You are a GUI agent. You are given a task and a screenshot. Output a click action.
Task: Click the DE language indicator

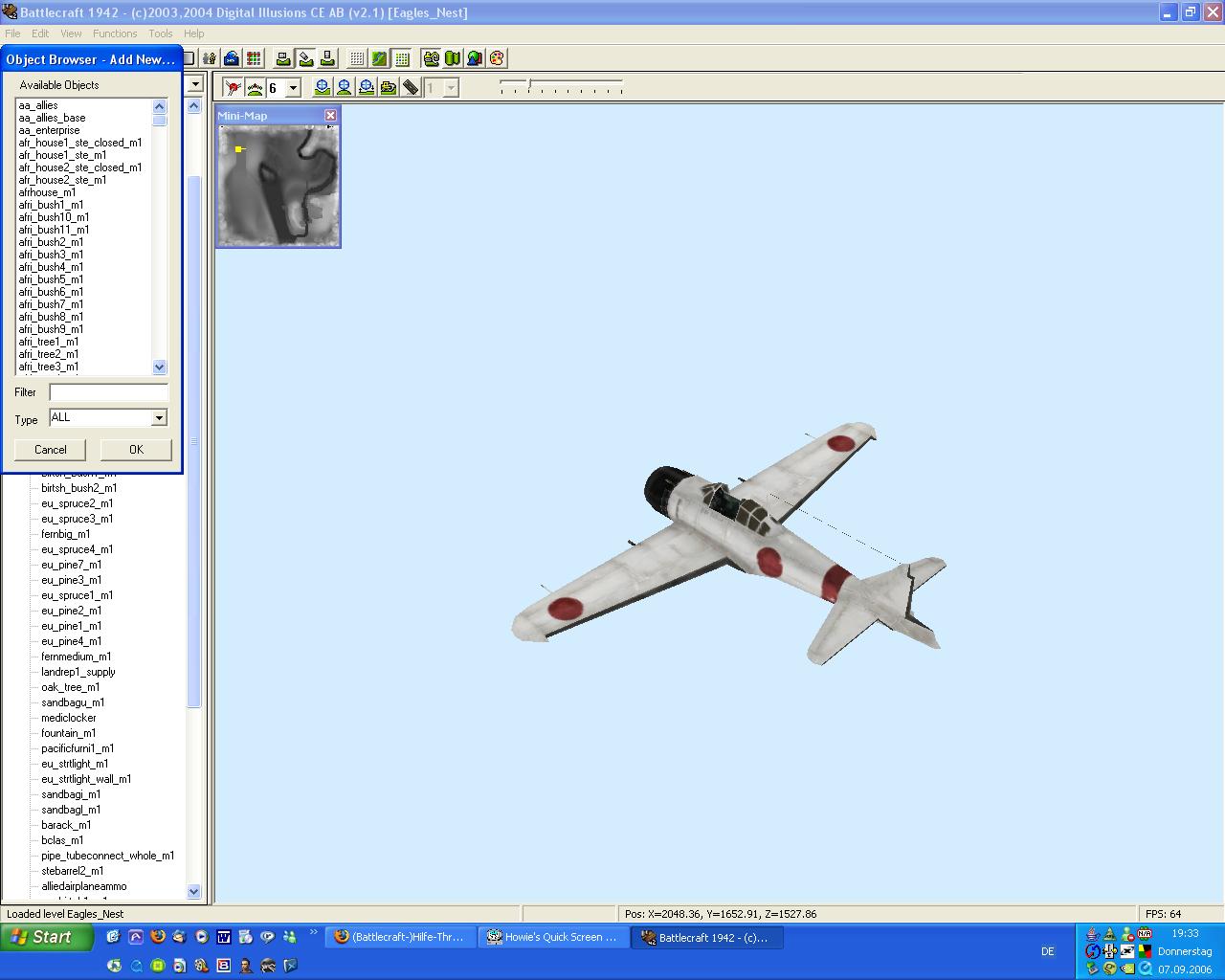[x=1047, y=951]
